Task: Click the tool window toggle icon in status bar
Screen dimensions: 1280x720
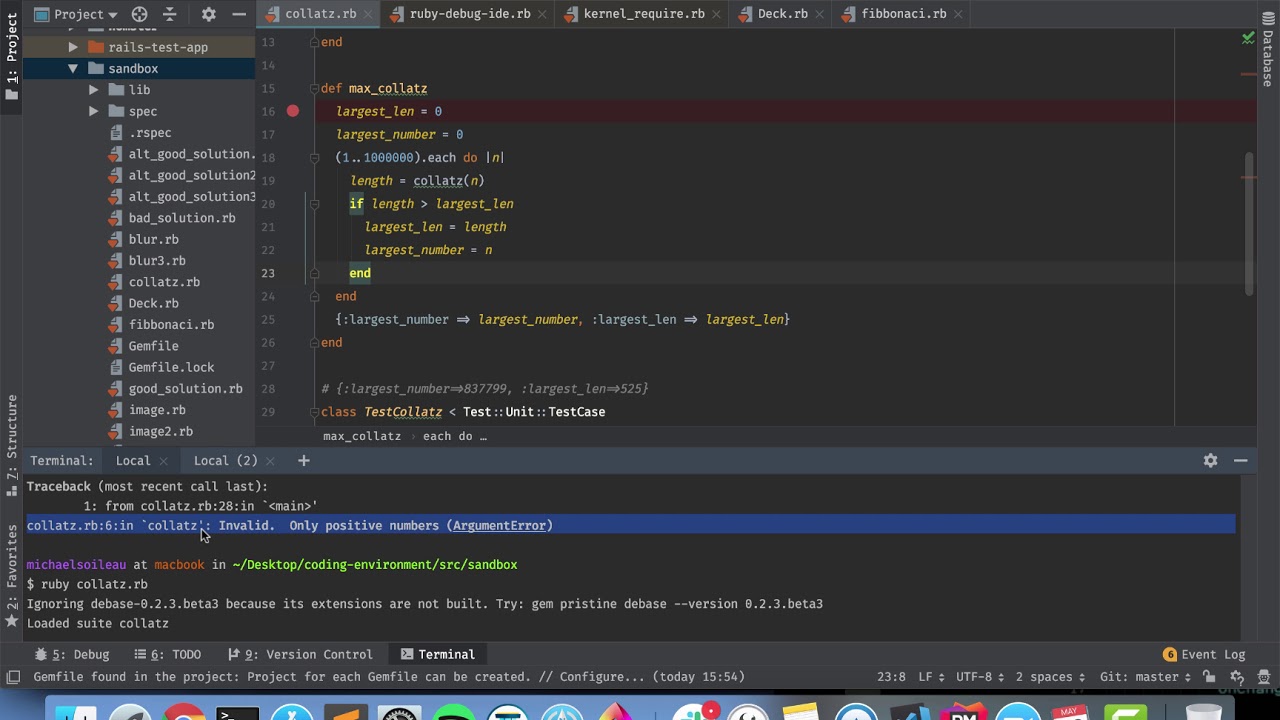Action: click(13, 677)
